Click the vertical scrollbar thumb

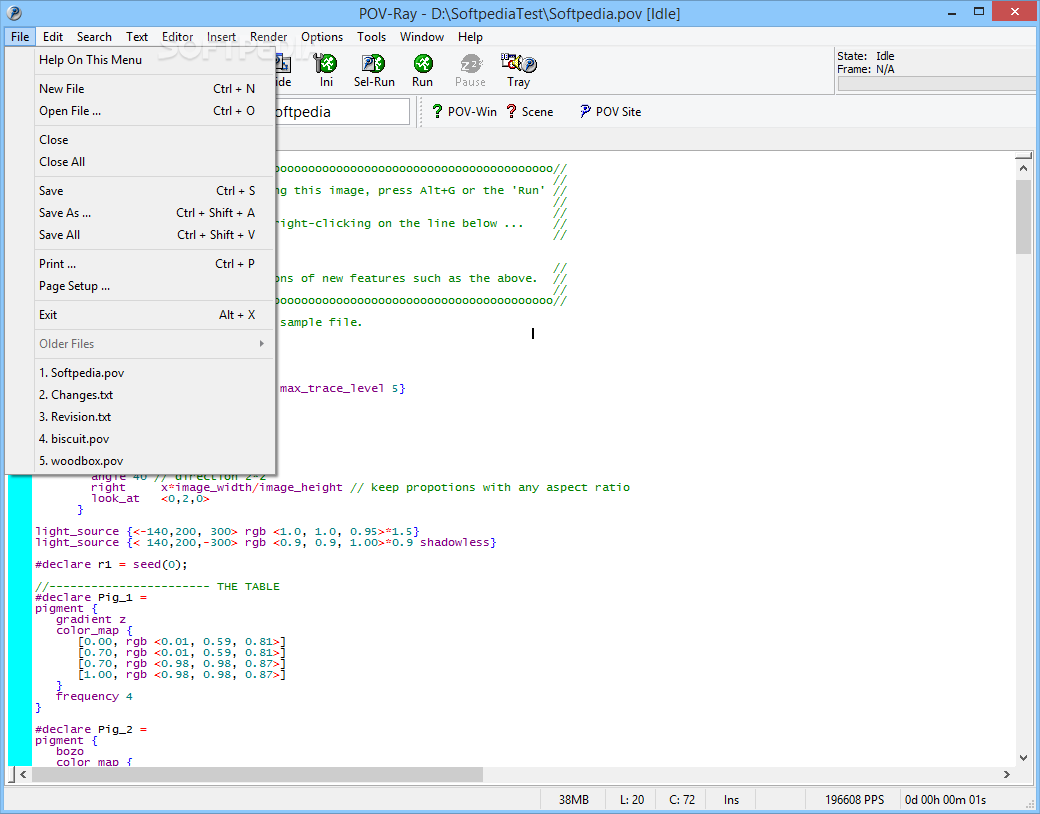click(x=1023, y=216)
